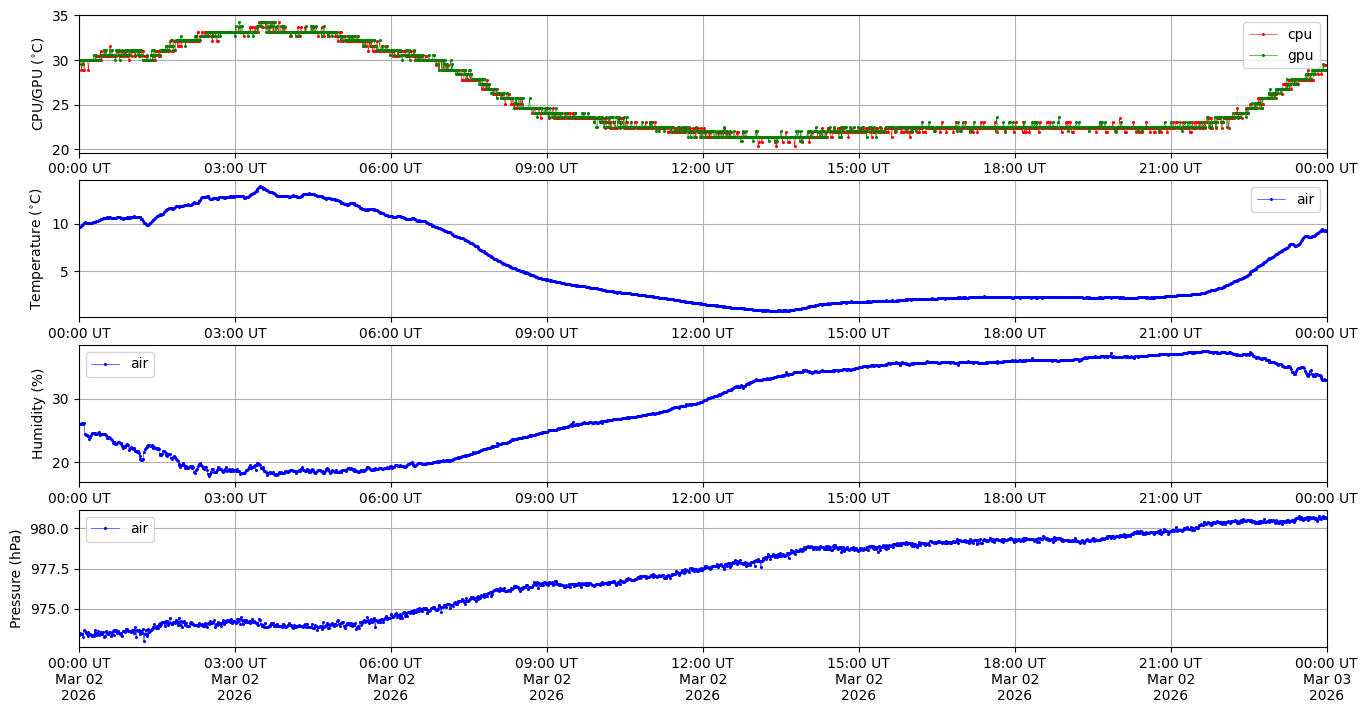Click the 35 tick on the CPU/GPU axis
This screenshot has width=1367, height=713.
[59, 16]
